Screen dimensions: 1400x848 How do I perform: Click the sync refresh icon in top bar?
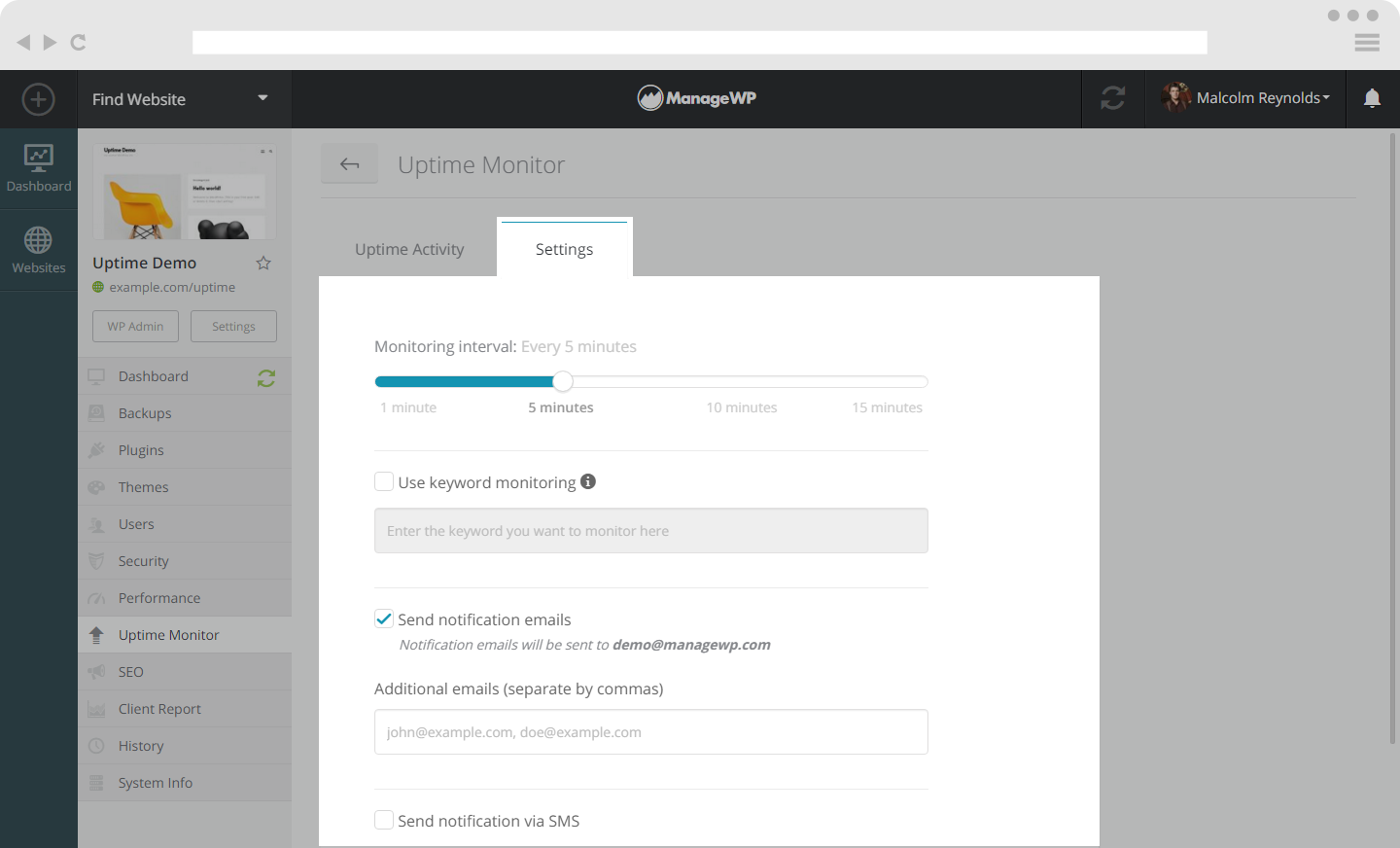pyautogui.click(x=1113, y=98)
